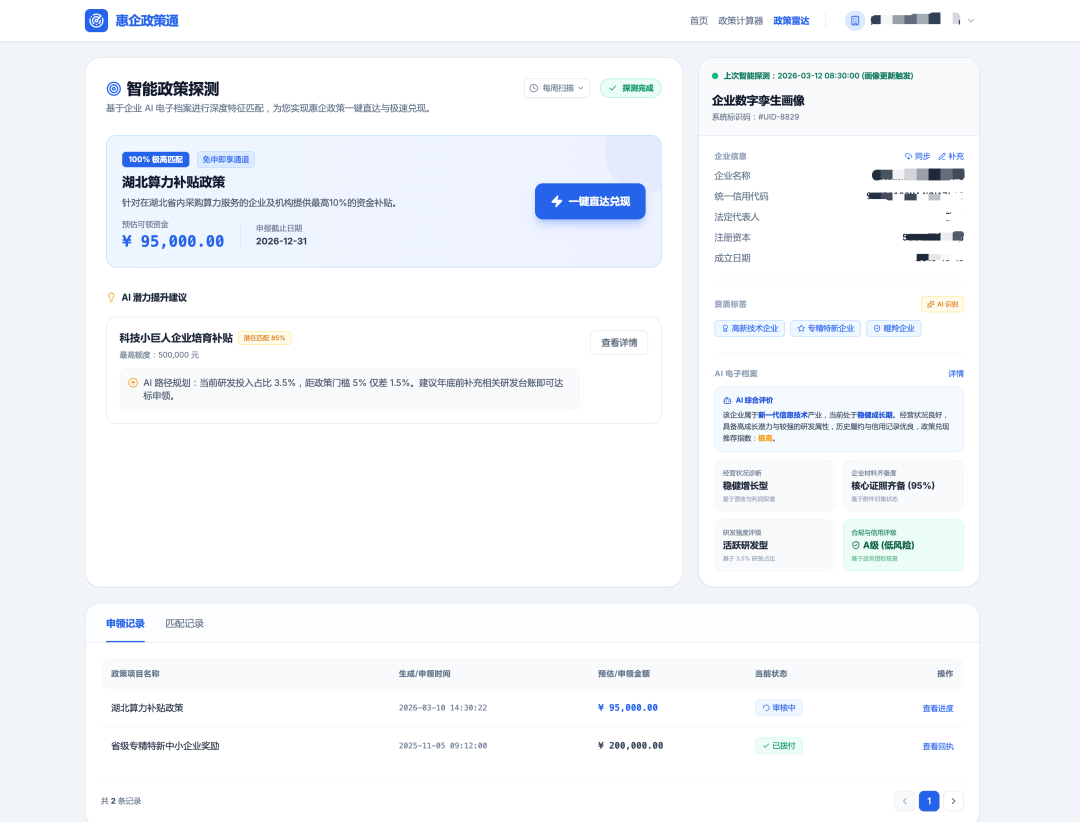Click the 申报截止日期 2026-12-31 value

coord(281,241)
